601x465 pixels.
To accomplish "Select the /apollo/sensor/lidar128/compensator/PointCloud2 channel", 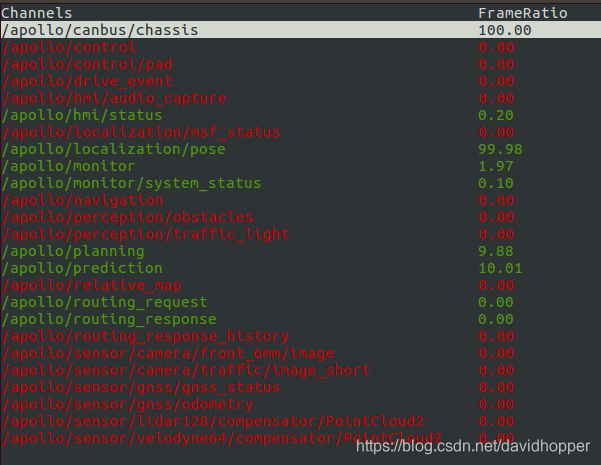I will point(212,421).
